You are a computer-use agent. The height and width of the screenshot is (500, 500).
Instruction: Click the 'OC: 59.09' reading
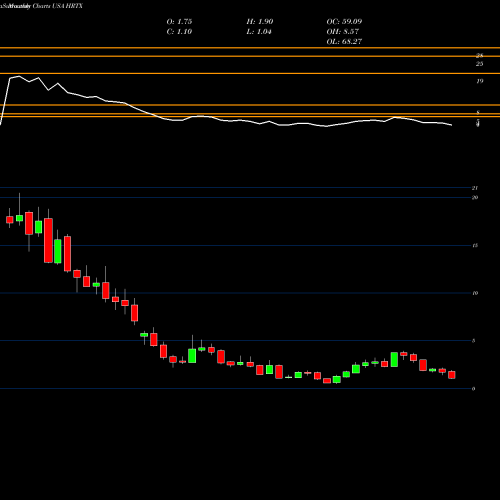tap(344, 22)
